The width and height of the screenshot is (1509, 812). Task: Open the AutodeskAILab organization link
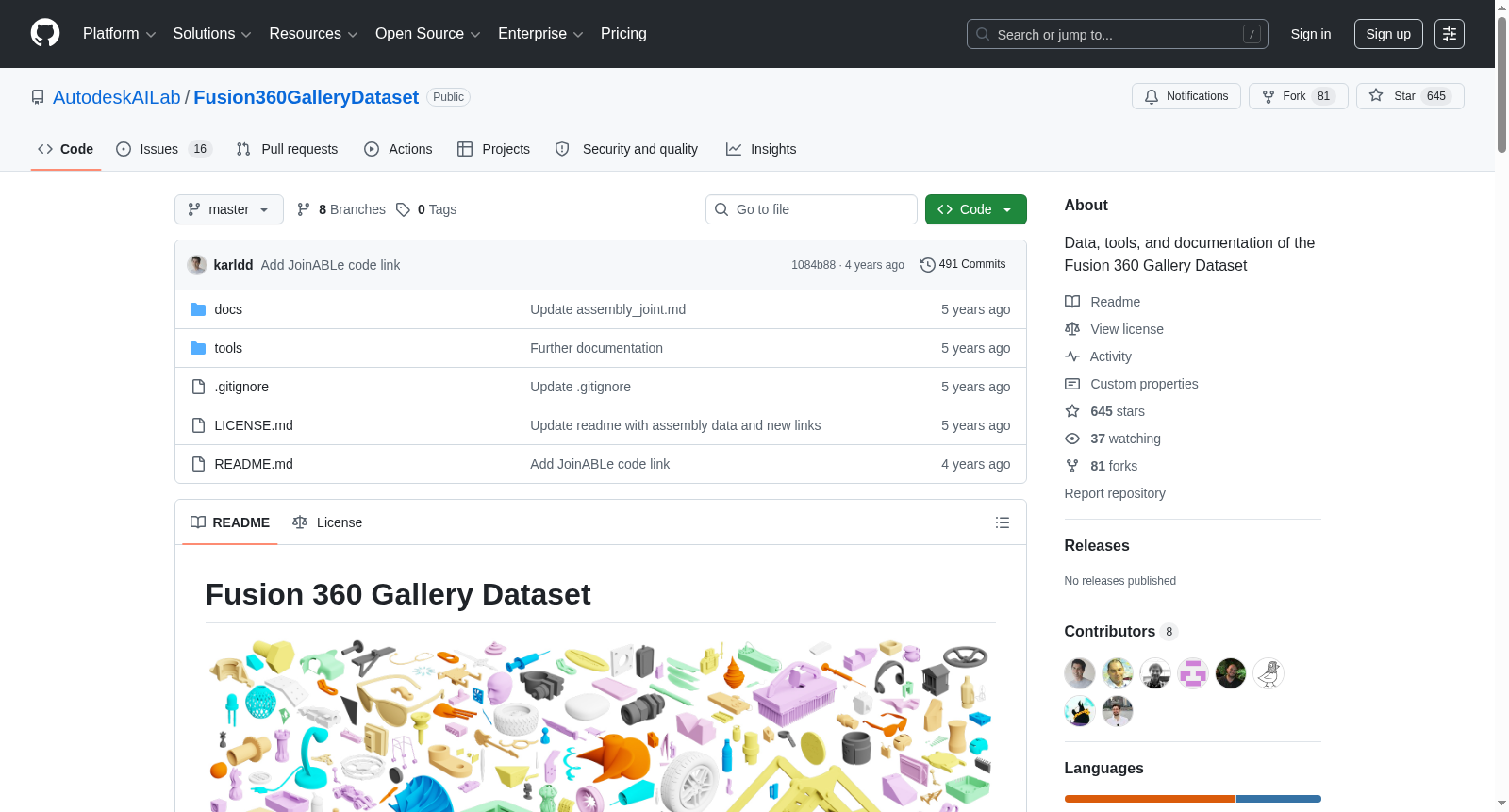117,97
